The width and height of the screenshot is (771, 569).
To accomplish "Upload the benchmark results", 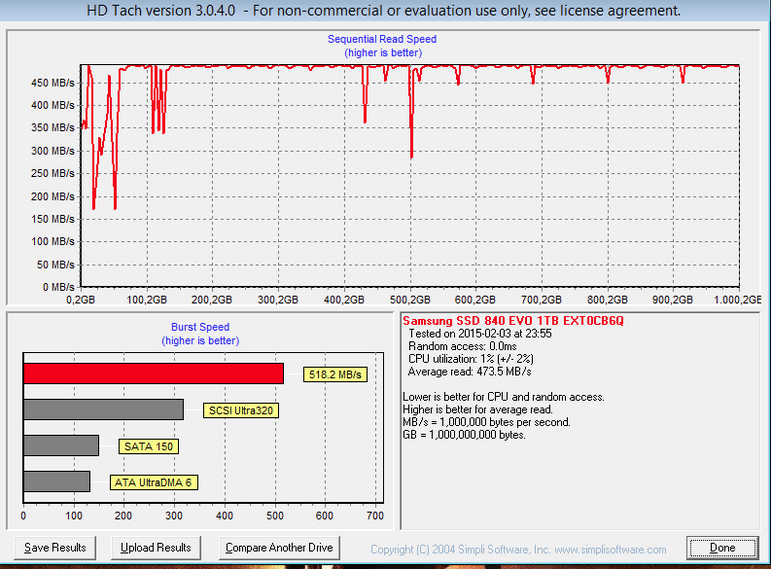I will (x=156, y=547).
